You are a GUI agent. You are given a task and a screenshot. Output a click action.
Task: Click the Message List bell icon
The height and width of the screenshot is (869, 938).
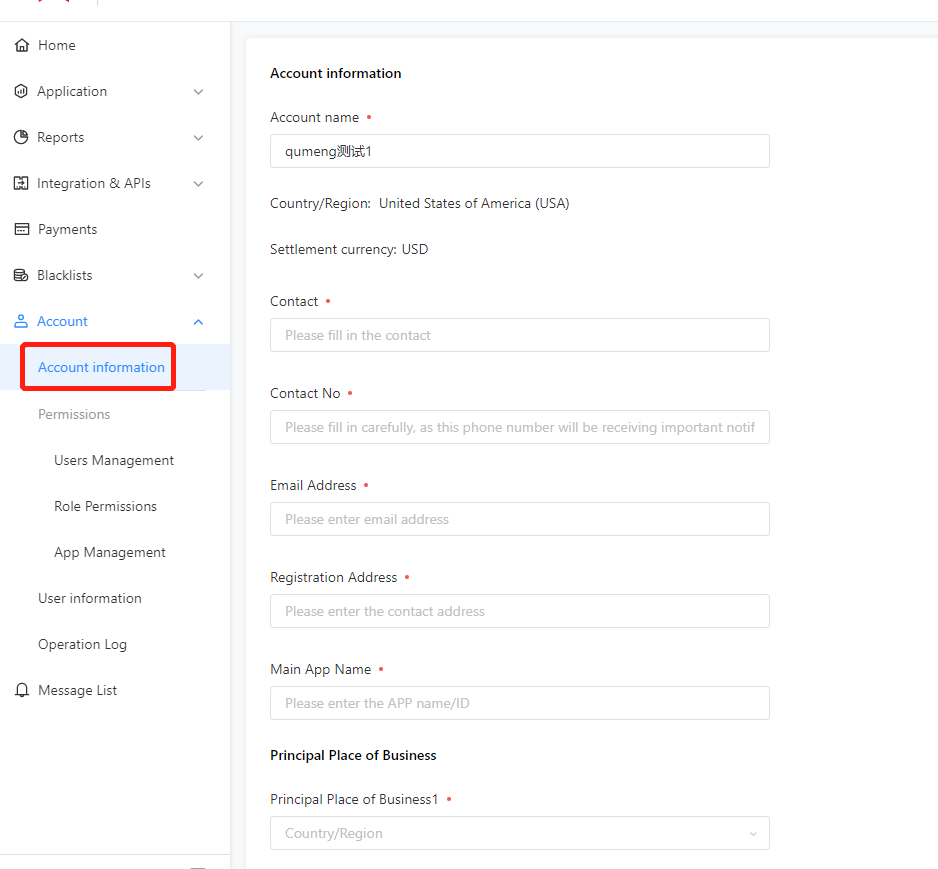22,690
